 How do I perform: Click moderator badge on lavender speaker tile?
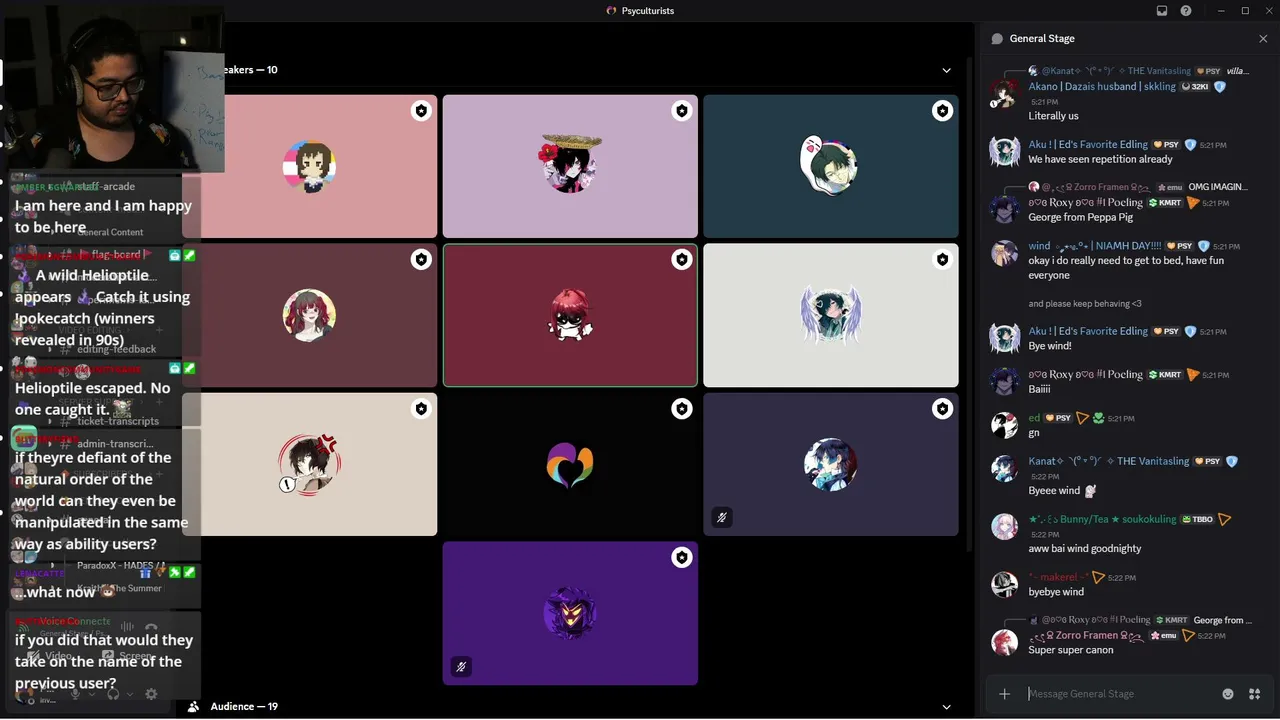pos(682,111)
